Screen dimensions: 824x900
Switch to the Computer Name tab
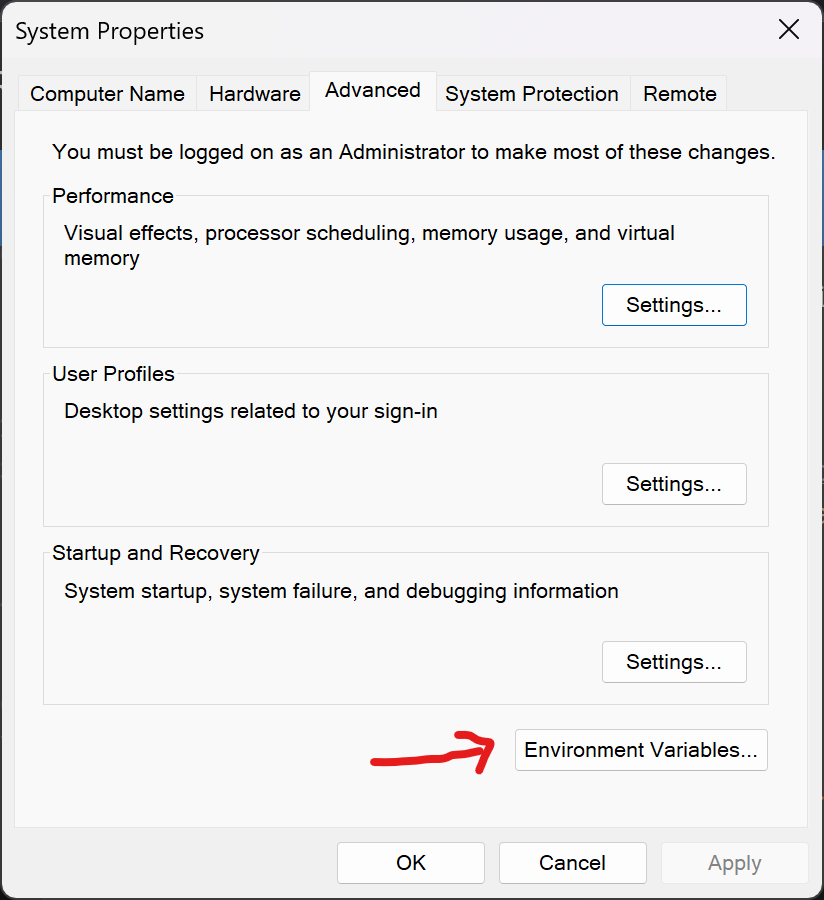point(106,93)
